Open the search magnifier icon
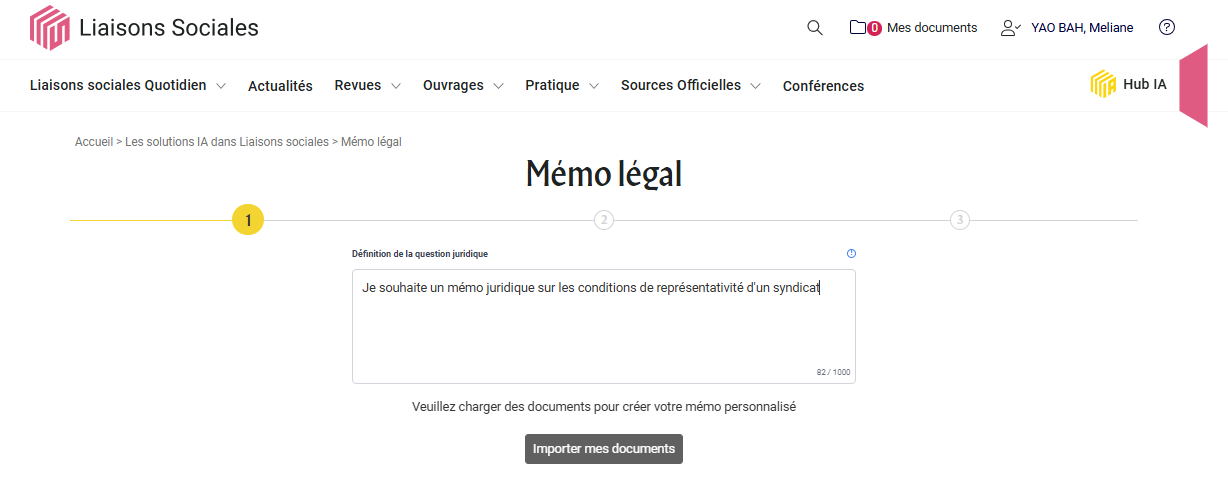This screenshot has width=1228, height=495. 815,28
